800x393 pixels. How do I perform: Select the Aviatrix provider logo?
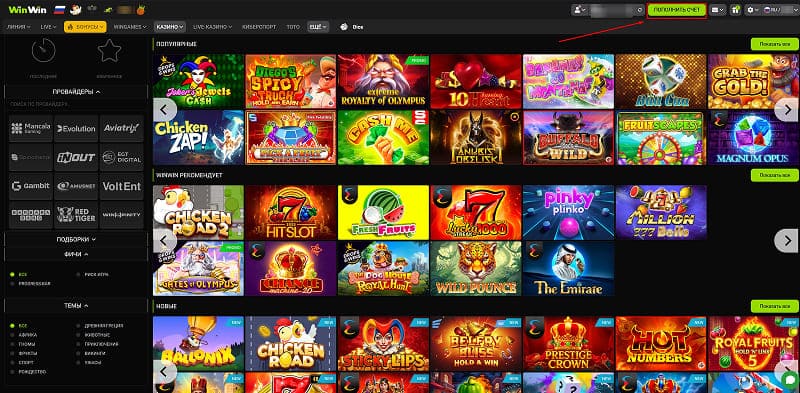tap(121, 129)
